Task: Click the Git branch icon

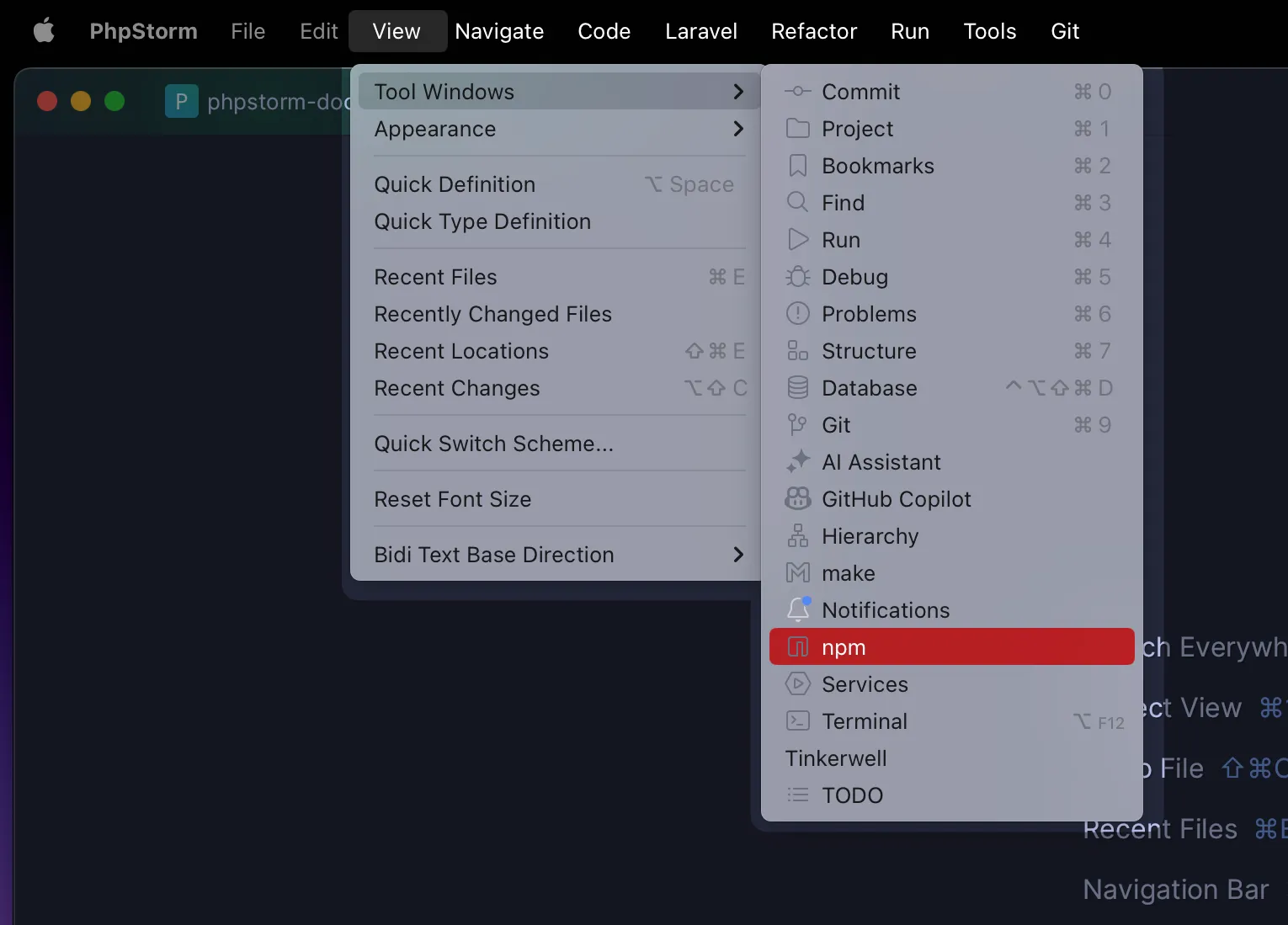Action: point(797,425)
